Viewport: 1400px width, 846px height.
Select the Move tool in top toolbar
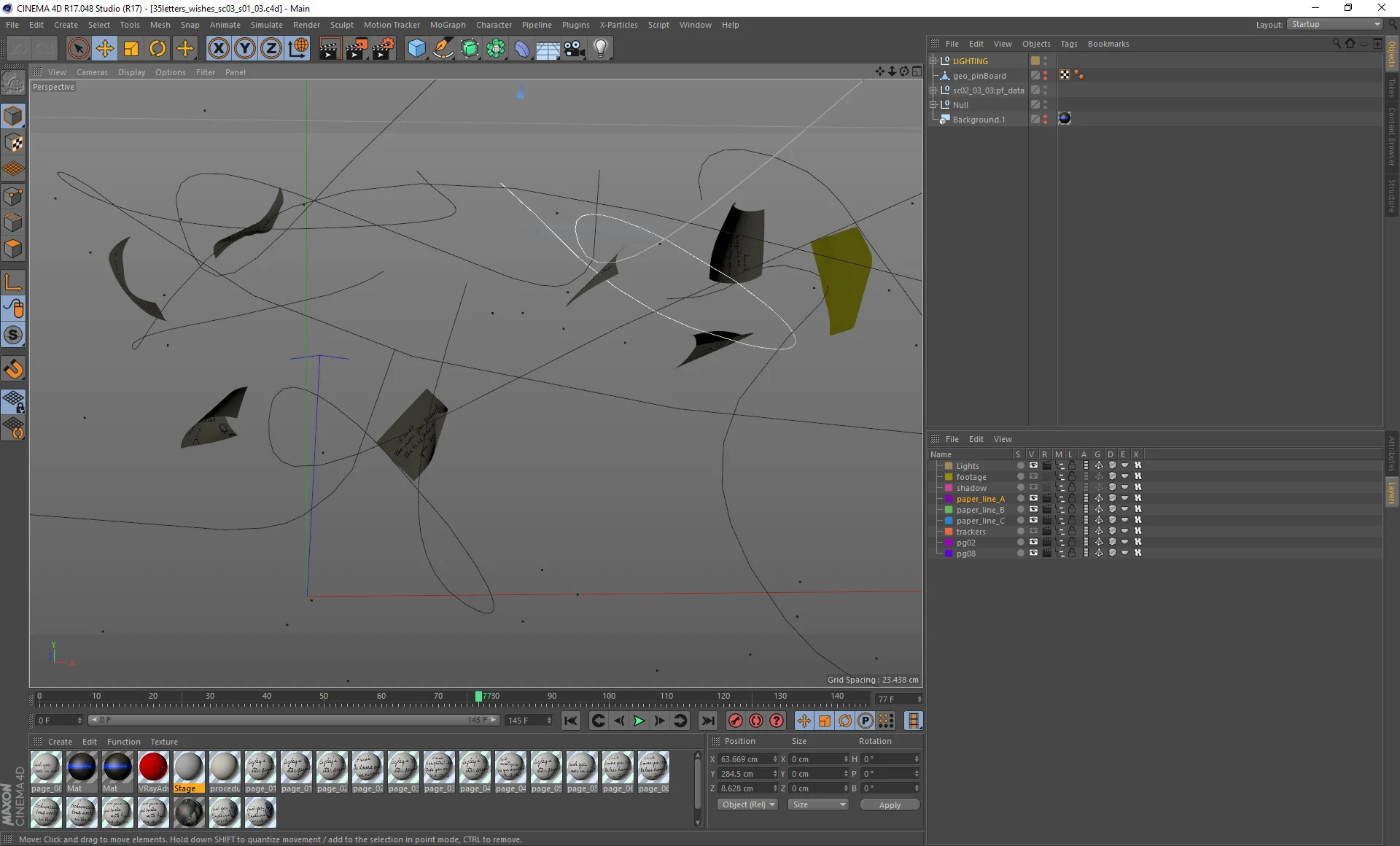105,49
